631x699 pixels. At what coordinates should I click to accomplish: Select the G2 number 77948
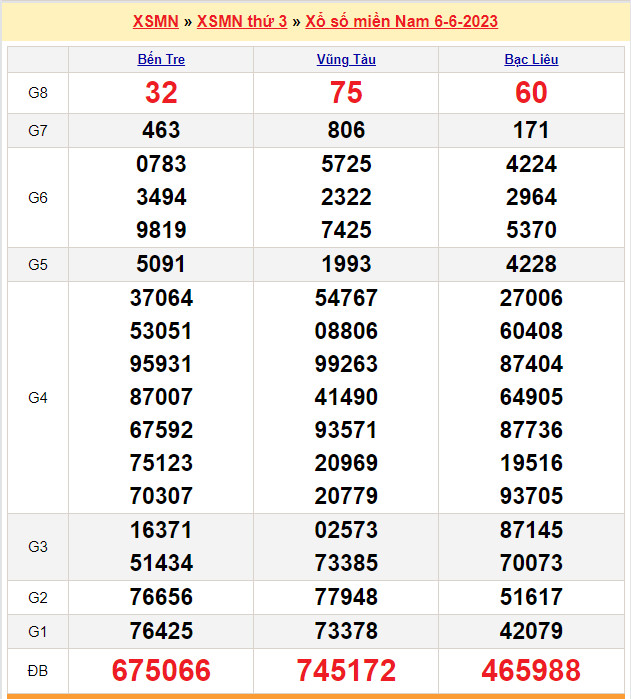click(x=346, y=597)
